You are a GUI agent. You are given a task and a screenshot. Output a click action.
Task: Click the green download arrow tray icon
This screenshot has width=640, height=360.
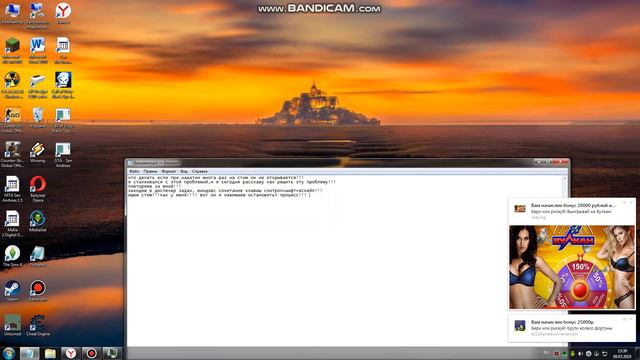click(x=572, y=353)
